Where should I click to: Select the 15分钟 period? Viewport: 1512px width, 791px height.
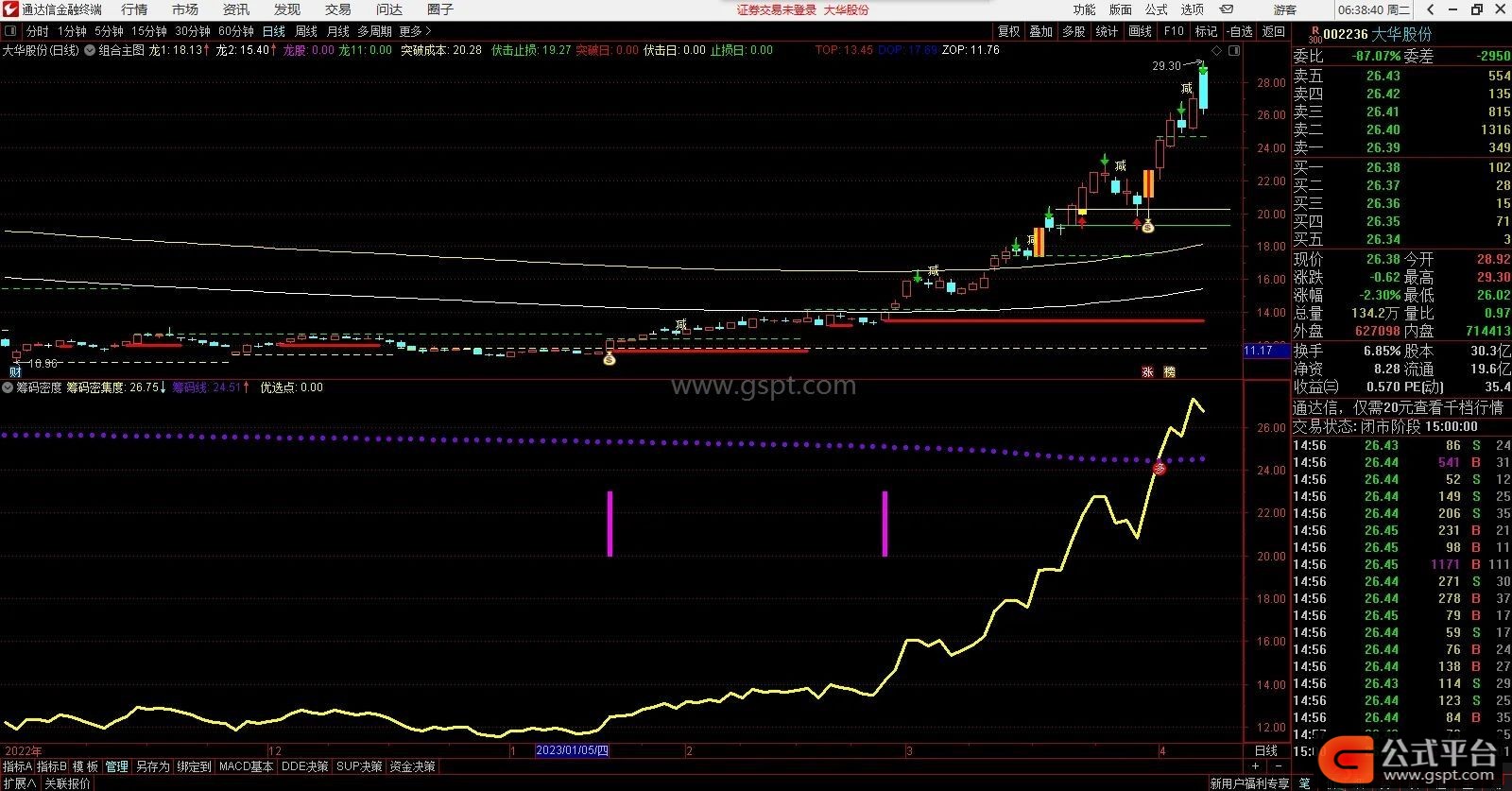tap(149, 31)
